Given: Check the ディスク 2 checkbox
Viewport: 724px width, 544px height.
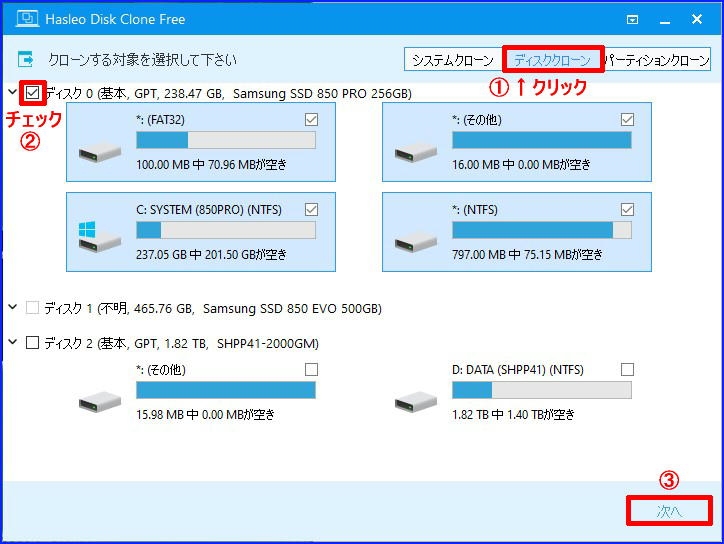Looking at the screenshot, I should click(x=32, y=343).
